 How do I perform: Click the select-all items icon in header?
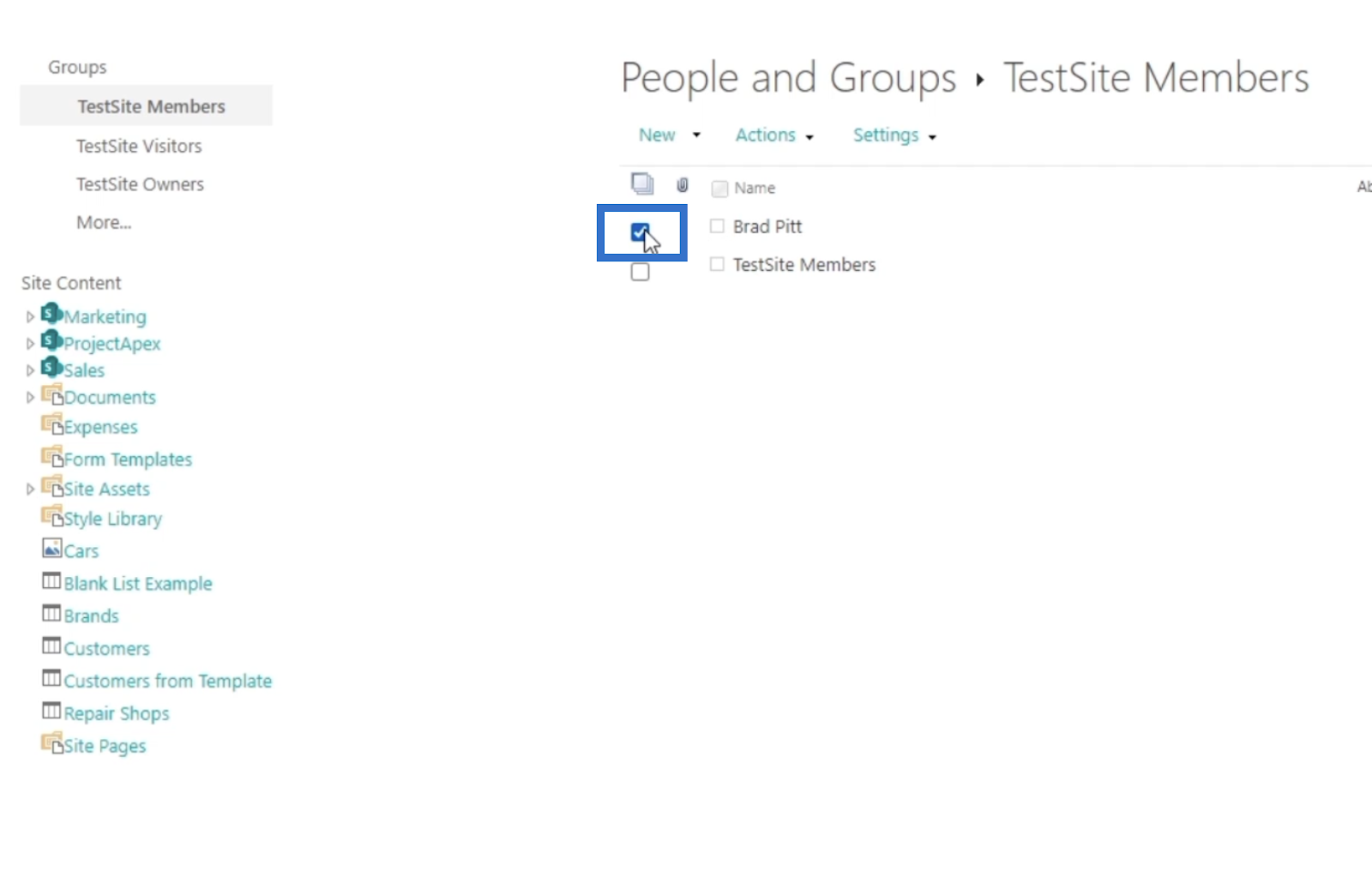point(642,184)
